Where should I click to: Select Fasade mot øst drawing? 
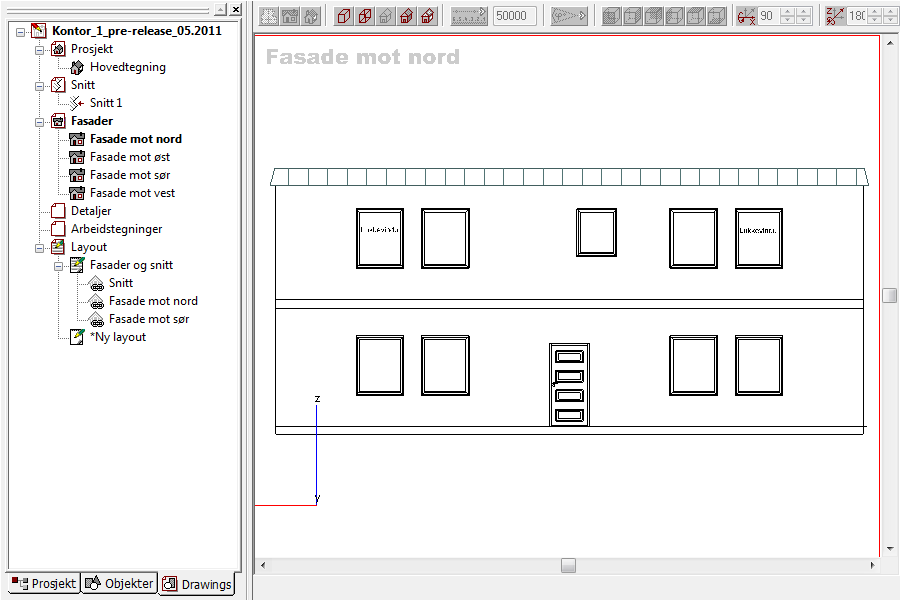[130, 157]
